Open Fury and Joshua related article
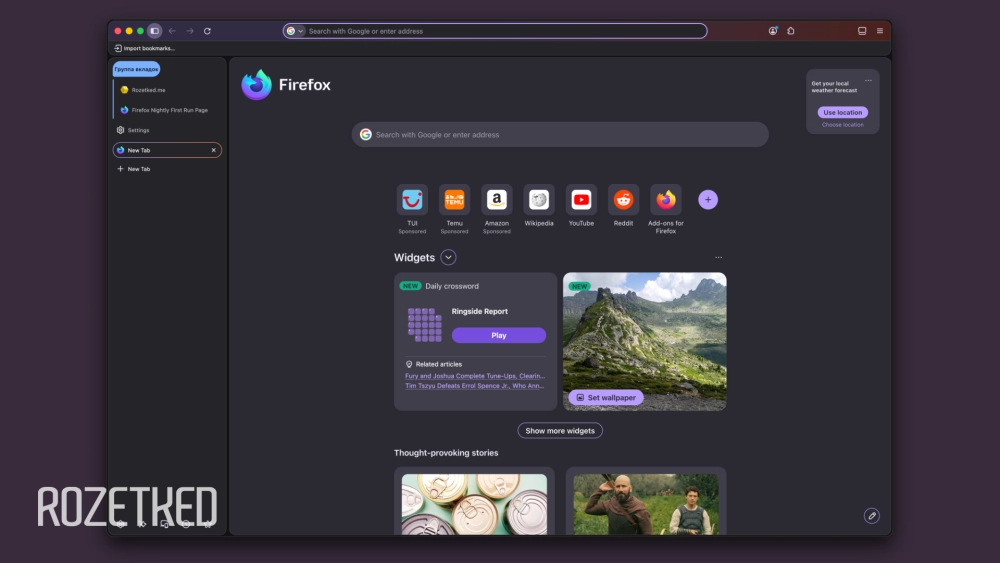Viewport: 1000px width, 563px height. coord(474,376)
